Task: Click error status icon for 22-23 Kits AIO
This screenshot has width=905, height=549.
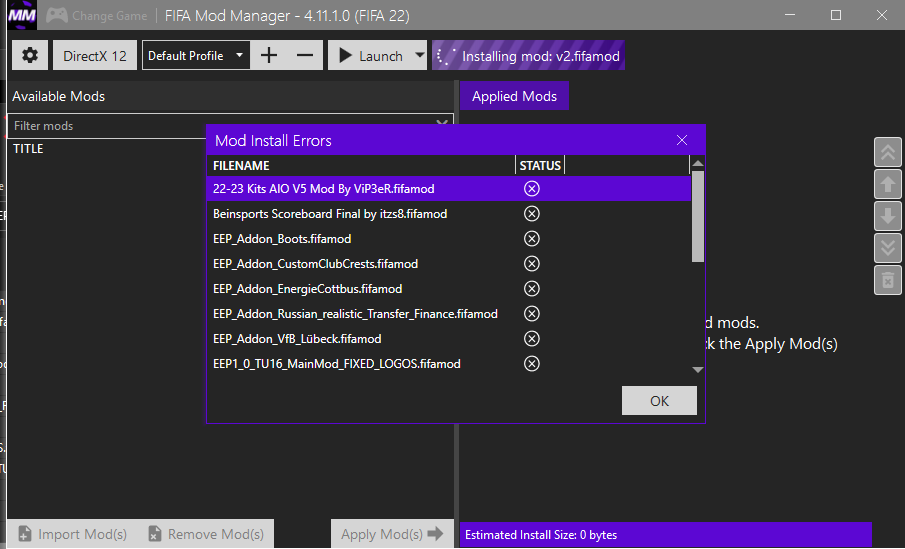Action: (532, 189)
